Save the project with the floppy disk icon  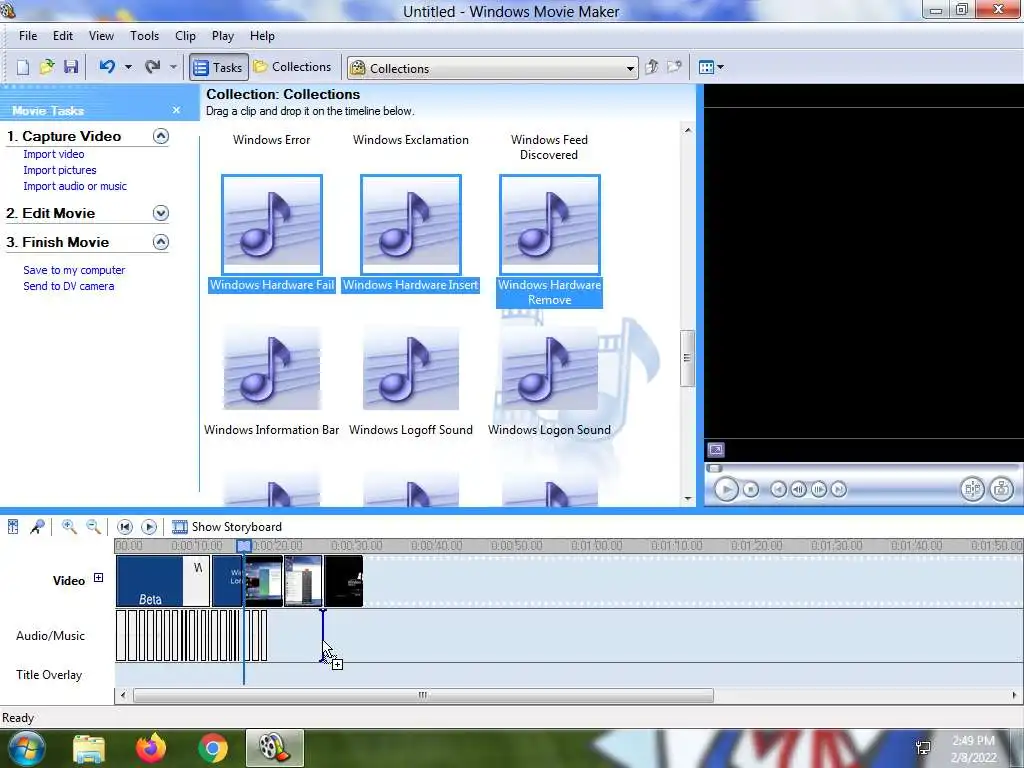pyautogui.click(x=71, y=67)
